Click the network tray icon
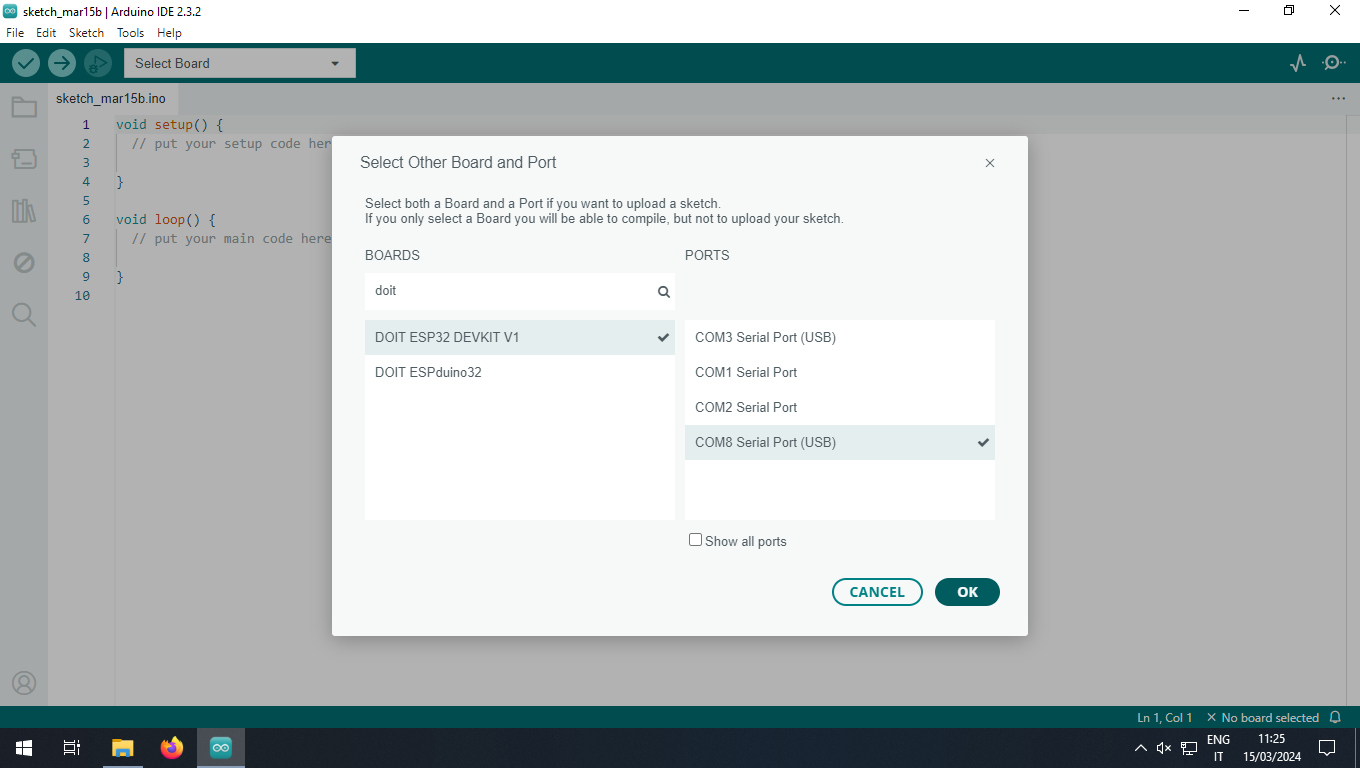 [x=1189, y=748]
